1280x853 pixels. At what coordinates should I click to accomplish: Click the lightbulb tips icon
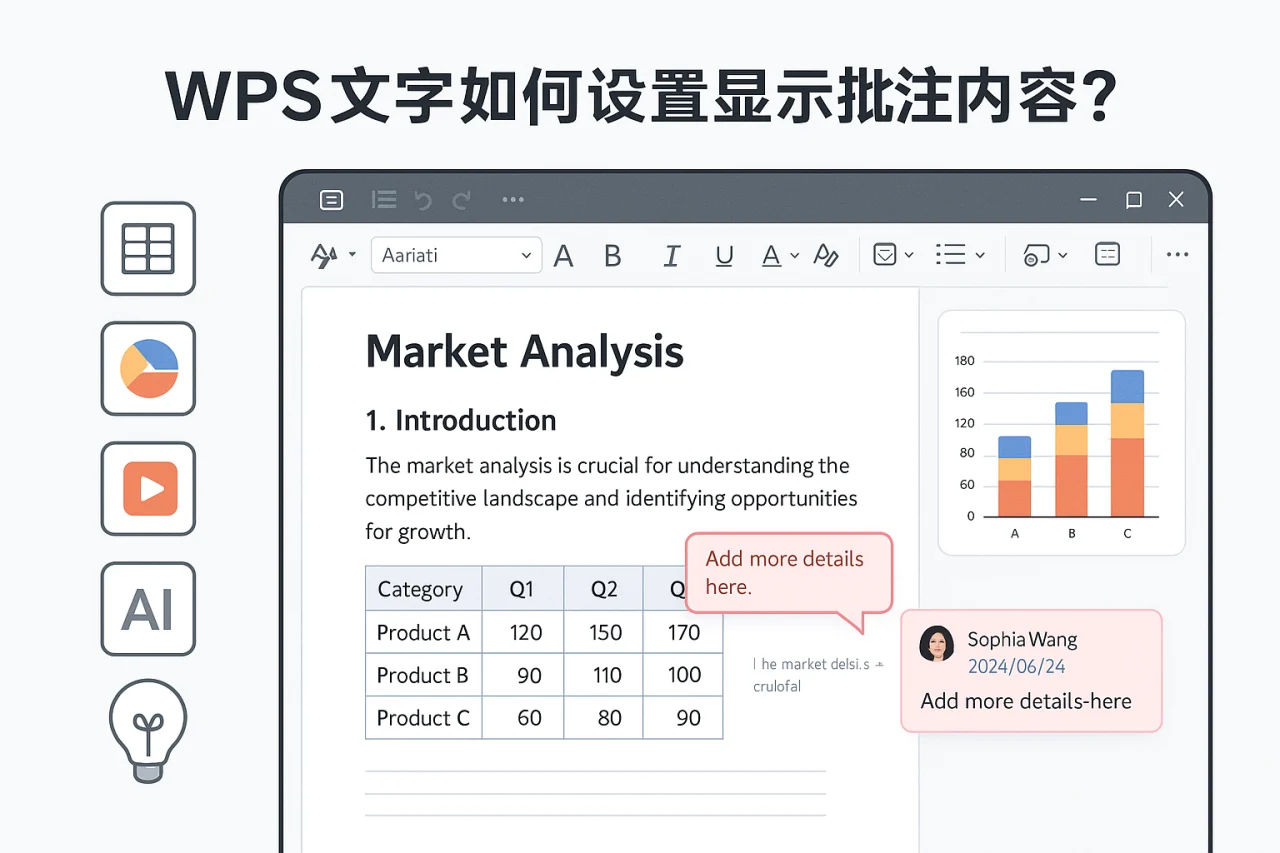pos(148,730)
